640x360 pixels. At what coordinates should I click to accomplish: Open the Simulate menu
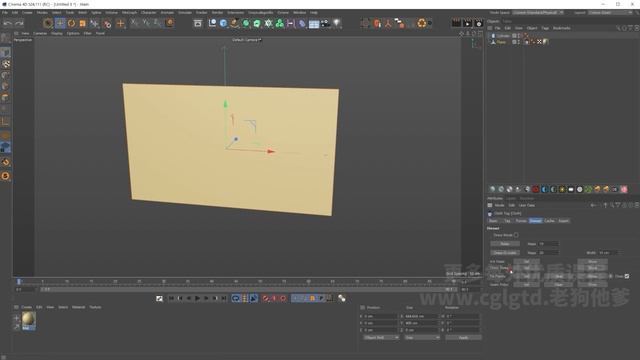pos(185,13)
